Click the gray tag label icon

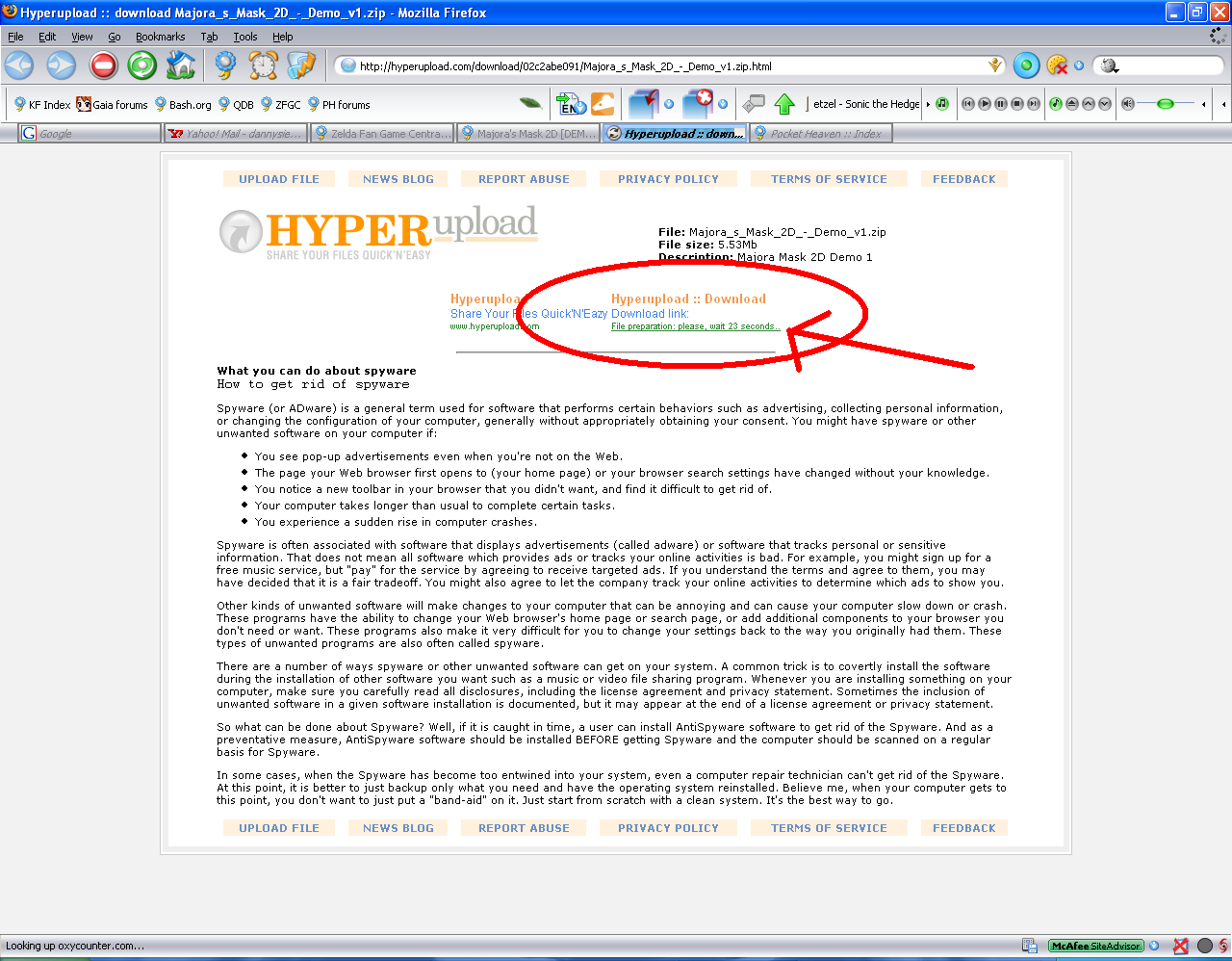click(753, 103)
